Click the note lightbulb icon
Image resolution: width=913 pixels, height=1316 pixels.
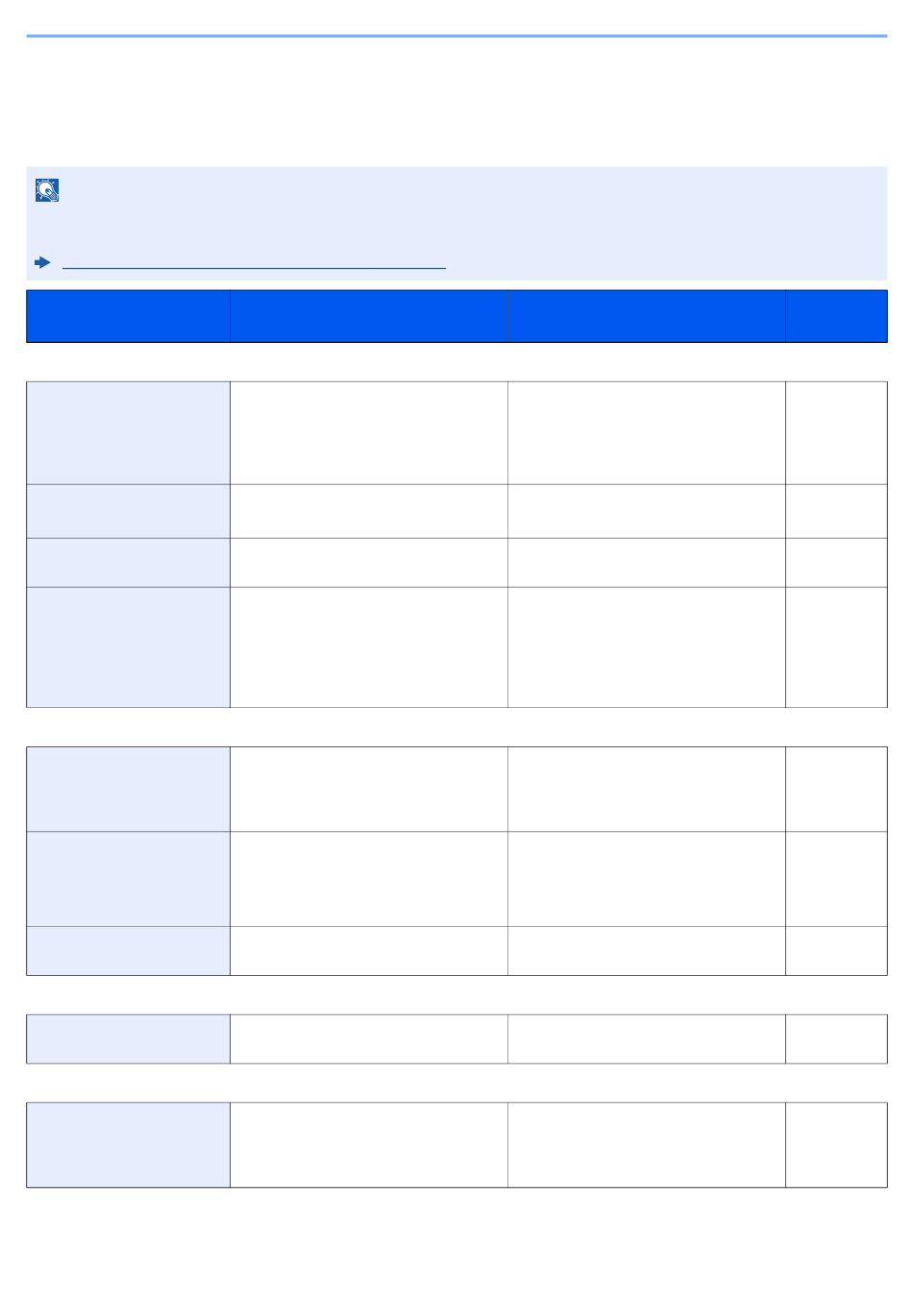tap(47, 190)
